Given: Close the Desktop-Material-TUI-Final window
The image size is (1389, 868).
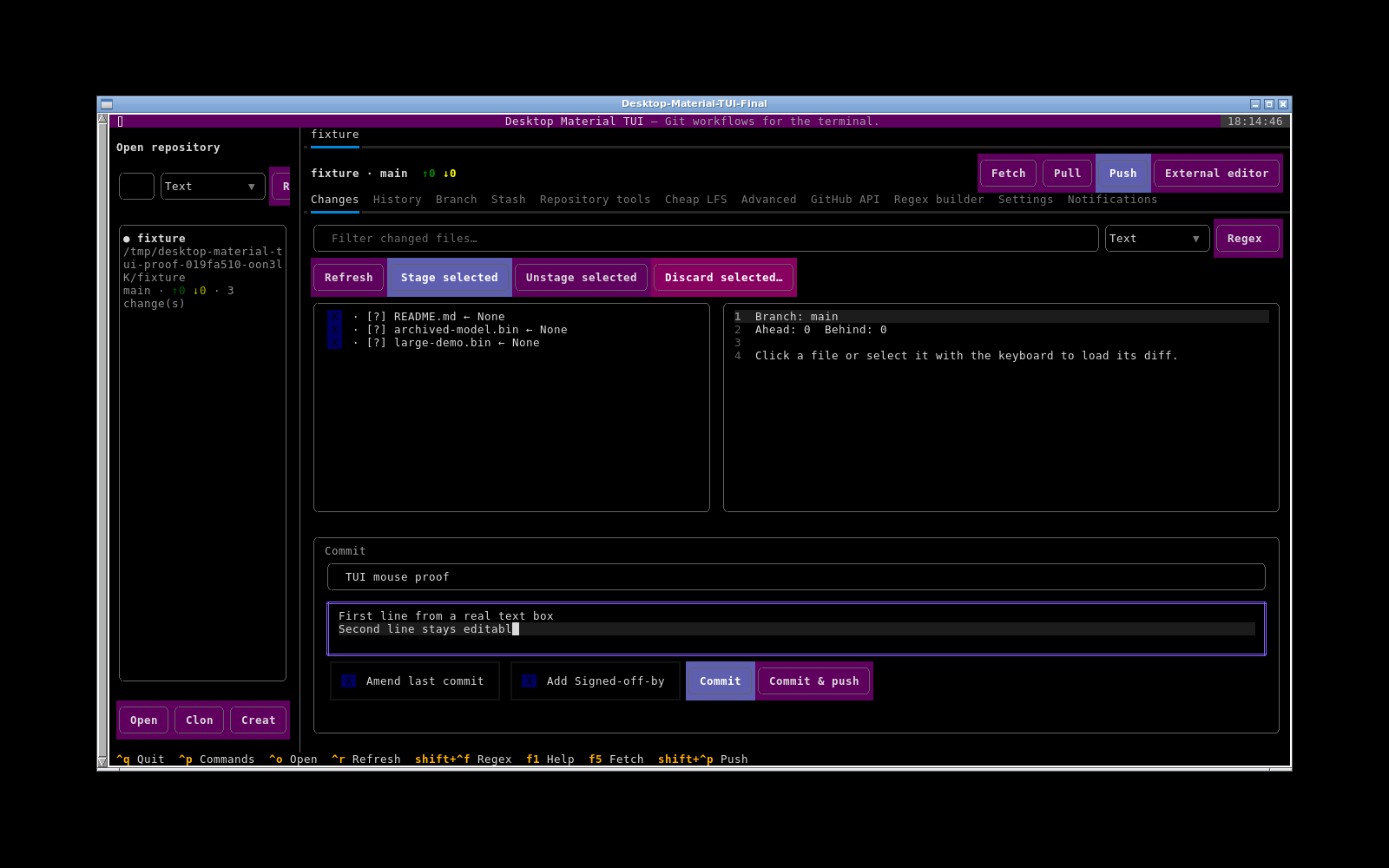Looking at the screenshot, I should pyautogui.click(x=1283, y=104).
